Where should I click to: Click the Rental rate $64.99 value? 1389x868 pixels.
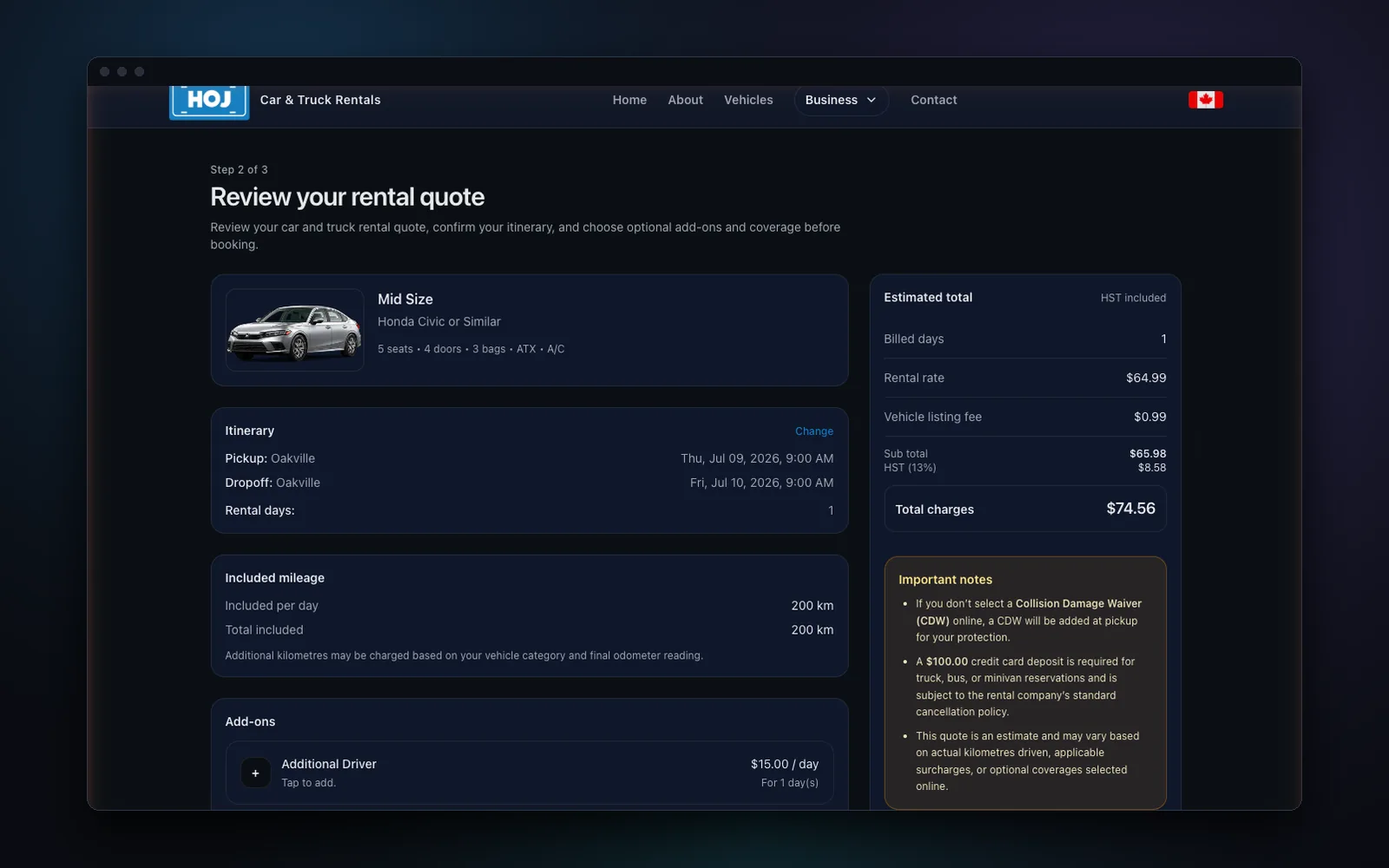click(x=1146, y=378)
